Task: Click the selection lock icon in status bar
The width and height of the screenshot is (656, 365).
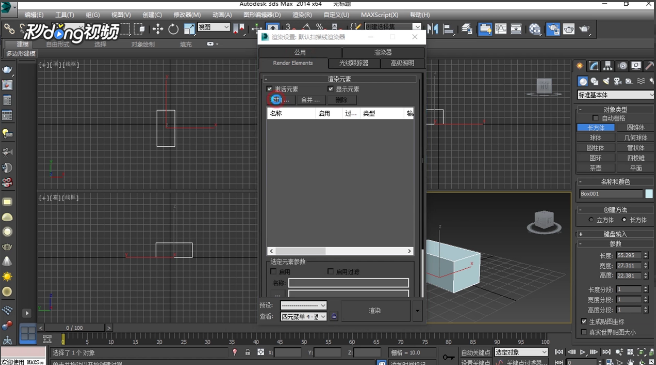Action: [248, 352]
